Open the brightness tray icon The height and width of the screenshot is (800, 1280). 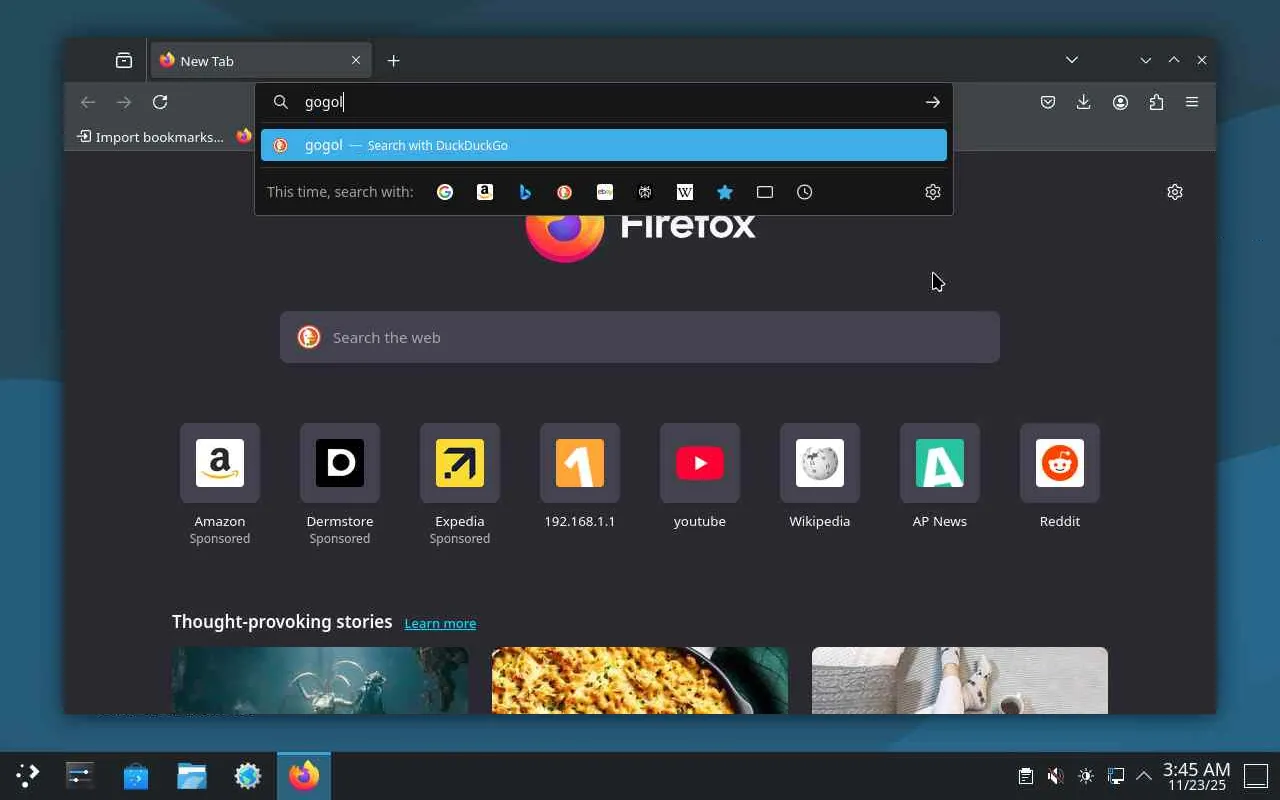click(x=1086, y=775)
